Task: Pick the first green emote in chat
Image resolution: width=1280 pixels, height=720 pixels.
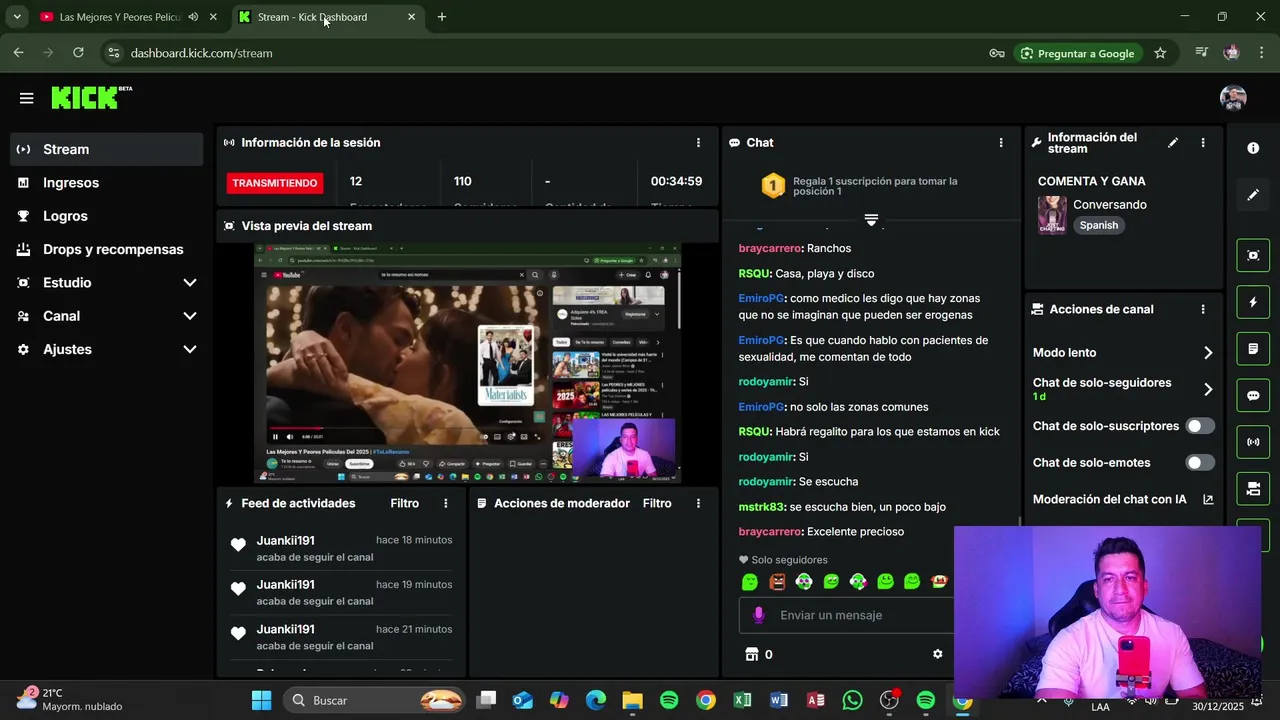Action: 750,582
